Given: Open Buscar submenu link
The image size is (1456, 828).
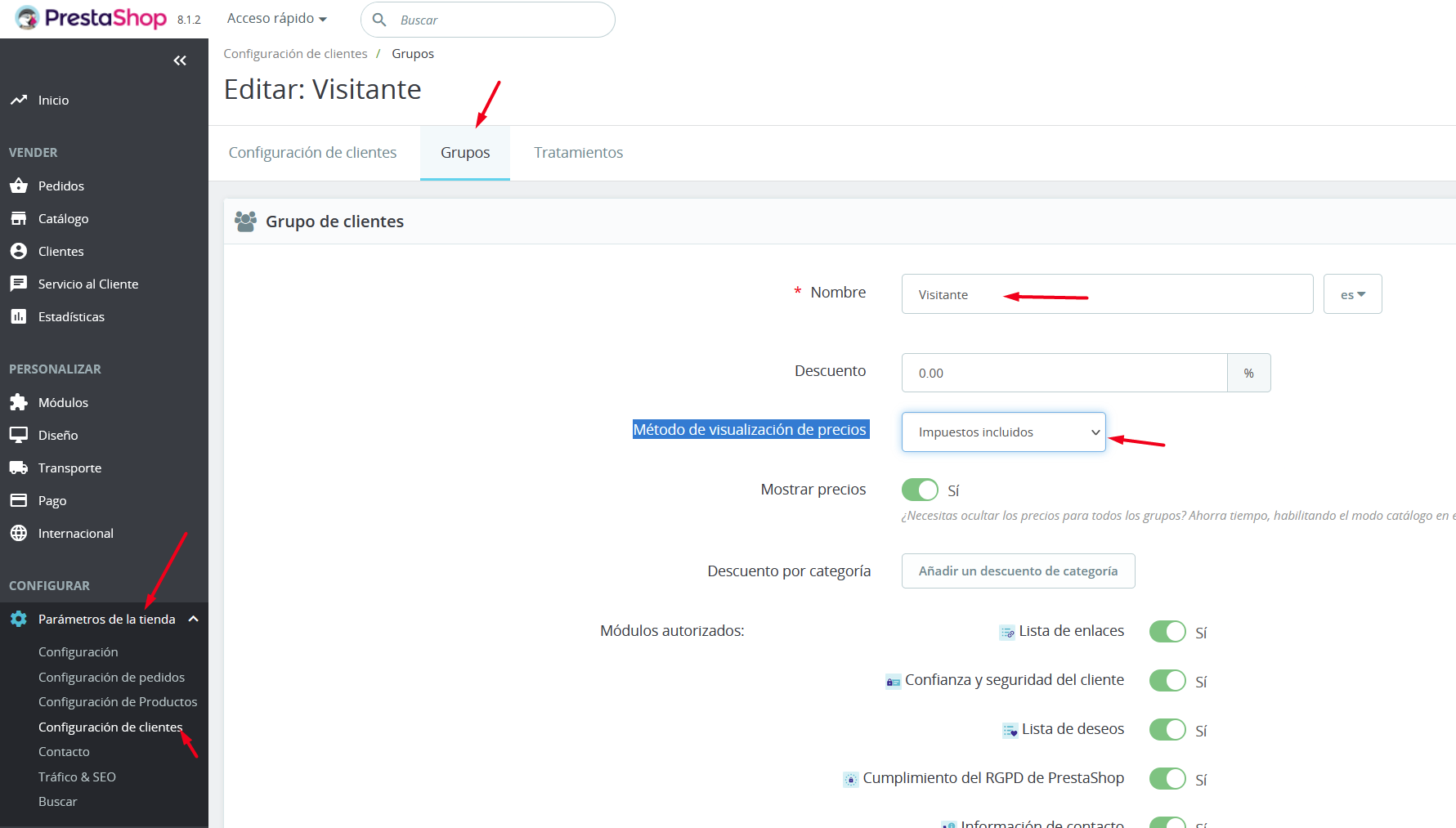Looking at the screenshot, I should [57, 802].
